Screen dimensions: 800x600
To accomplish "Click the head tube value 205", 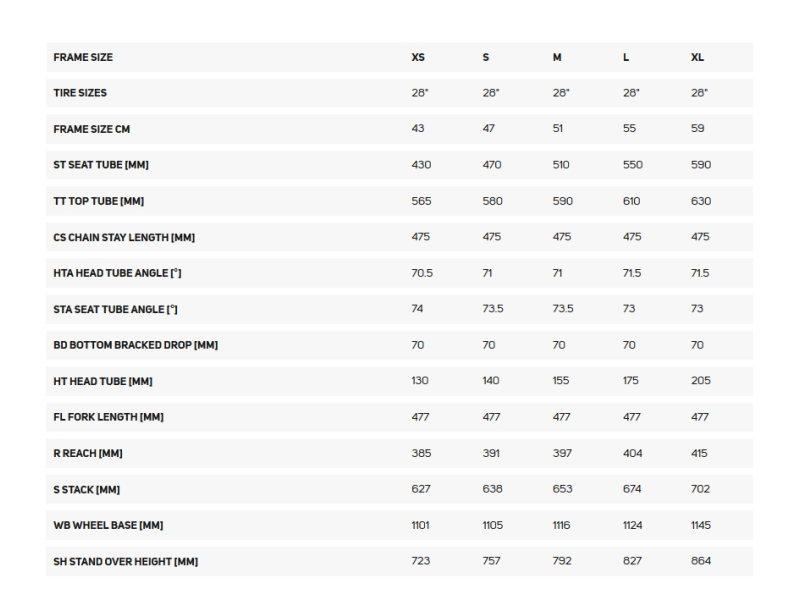I will (x=701, y=381).
